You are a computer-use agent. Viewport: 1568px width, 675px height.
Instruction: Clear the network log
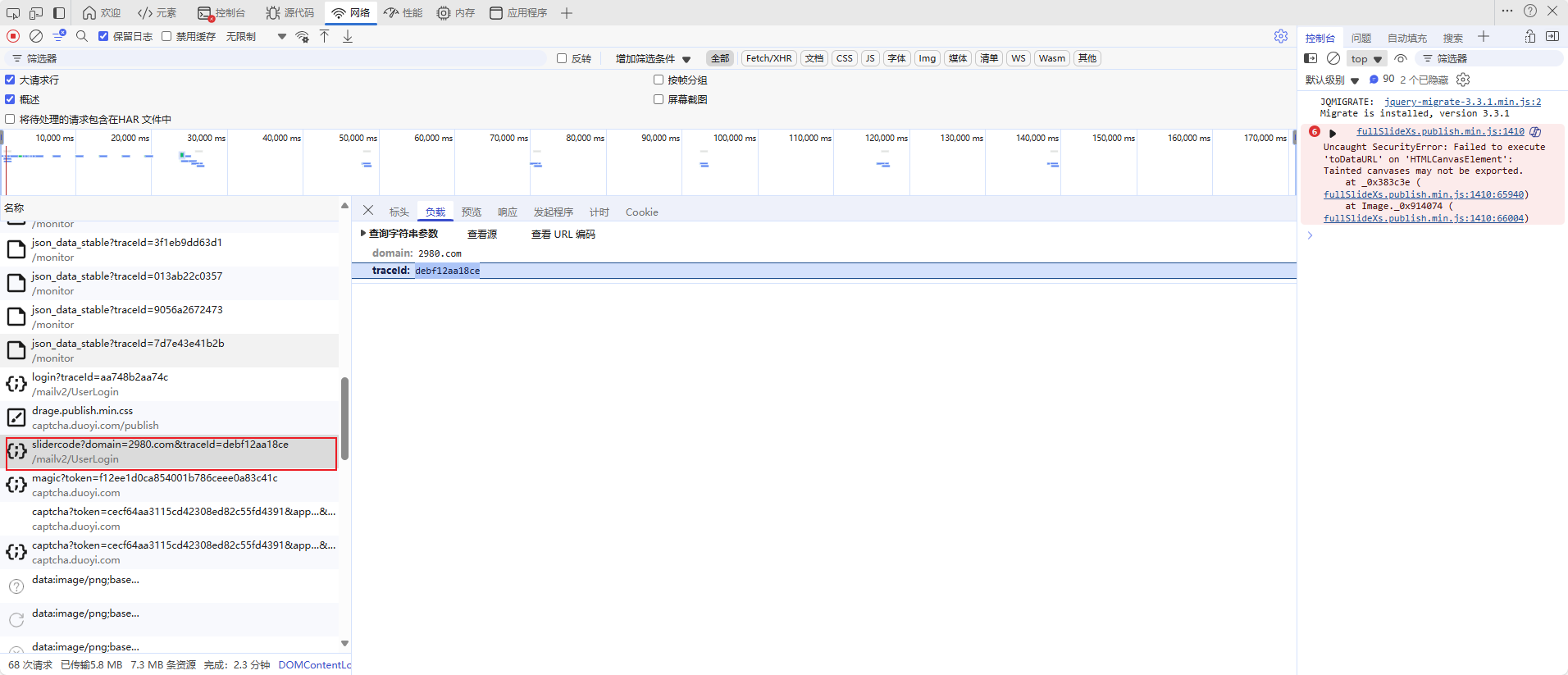point(36,36)
